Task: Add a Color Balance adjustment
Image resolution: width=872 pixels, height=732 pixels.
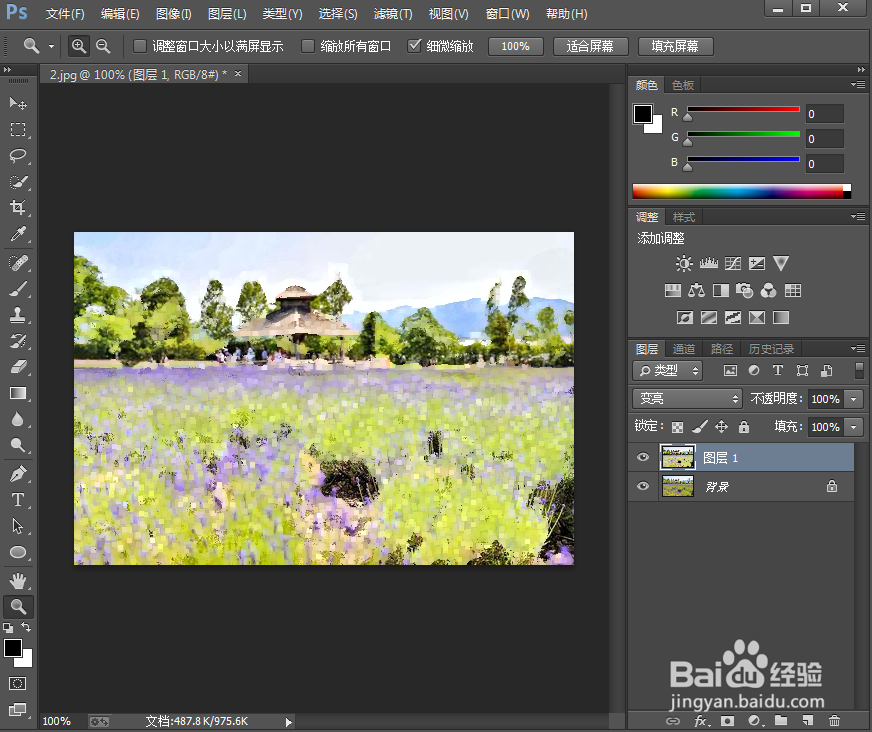Action: (x=696, y=290)
